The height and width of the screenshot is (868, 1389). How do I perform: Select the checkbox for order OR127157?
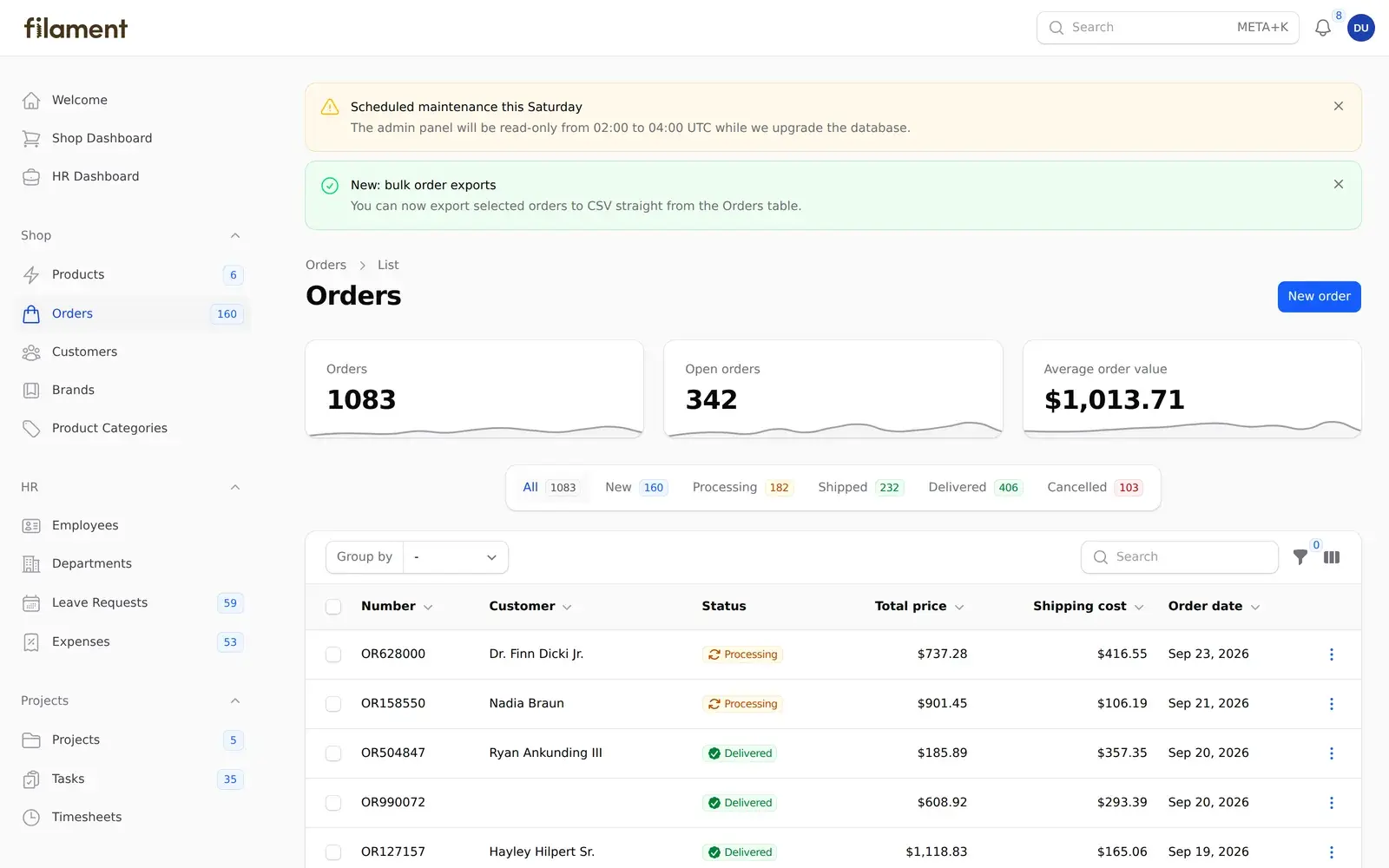(x=333, y=852)
